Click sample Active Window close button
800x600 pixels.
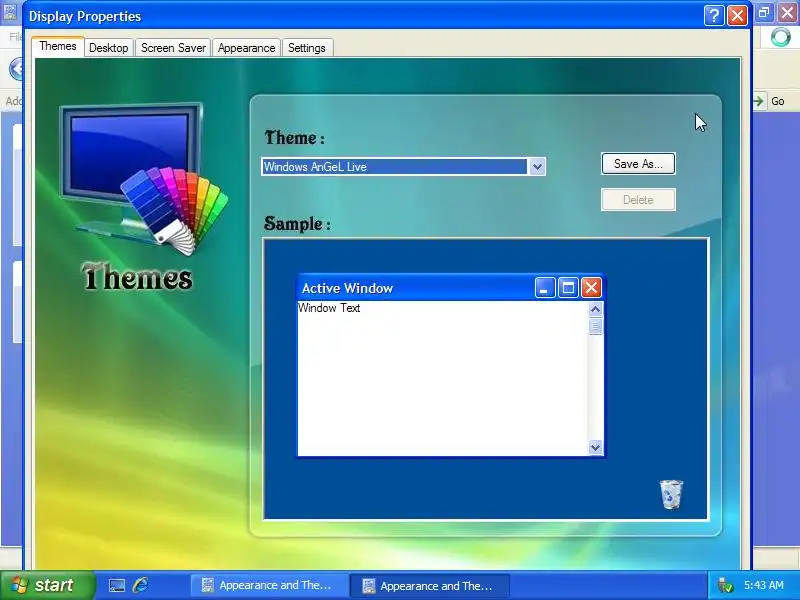[591, 288]
